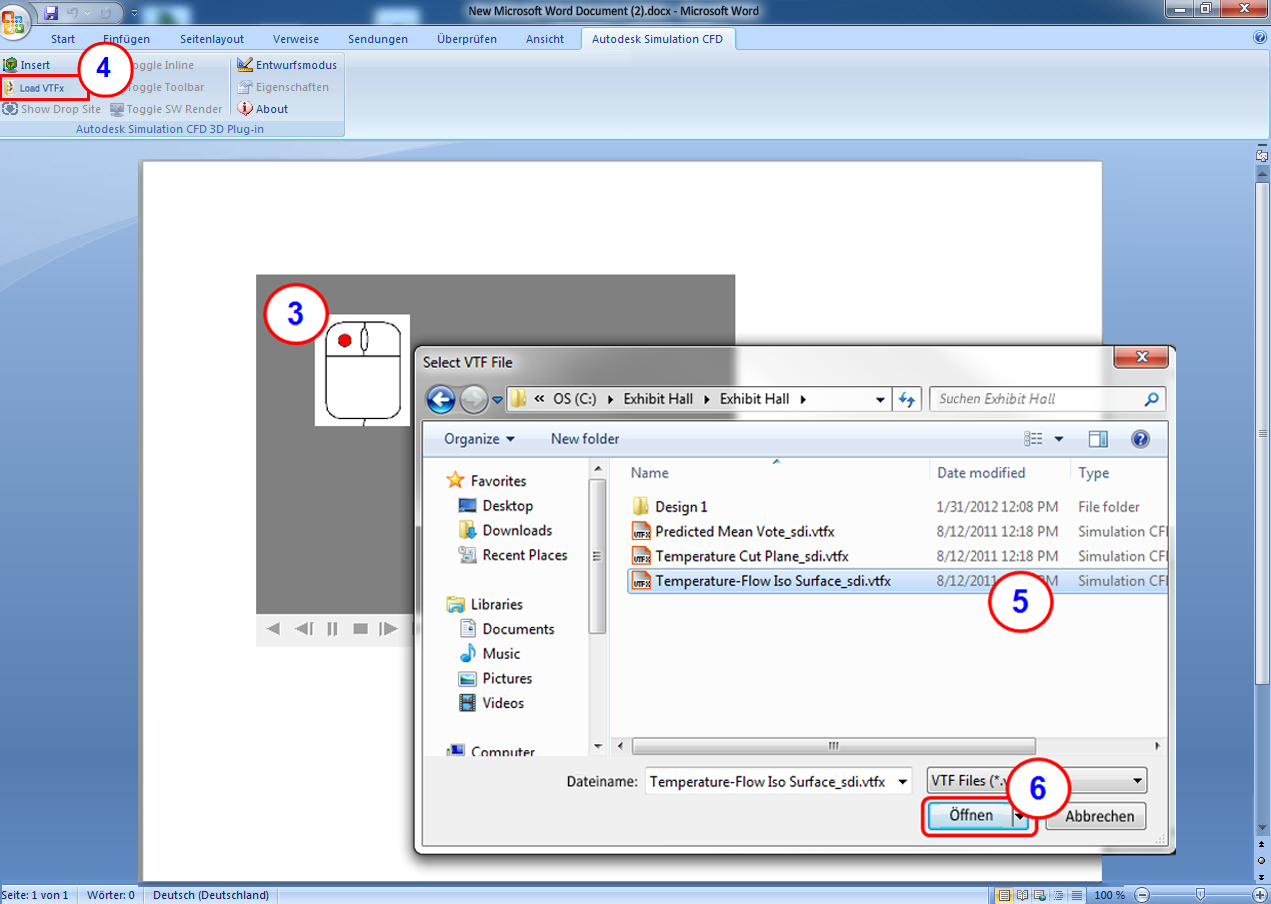The height and width of the screenshot is (904, 1271).
Task: Expand the view options dropdown arrow
Action: (x=1059, y=439)
